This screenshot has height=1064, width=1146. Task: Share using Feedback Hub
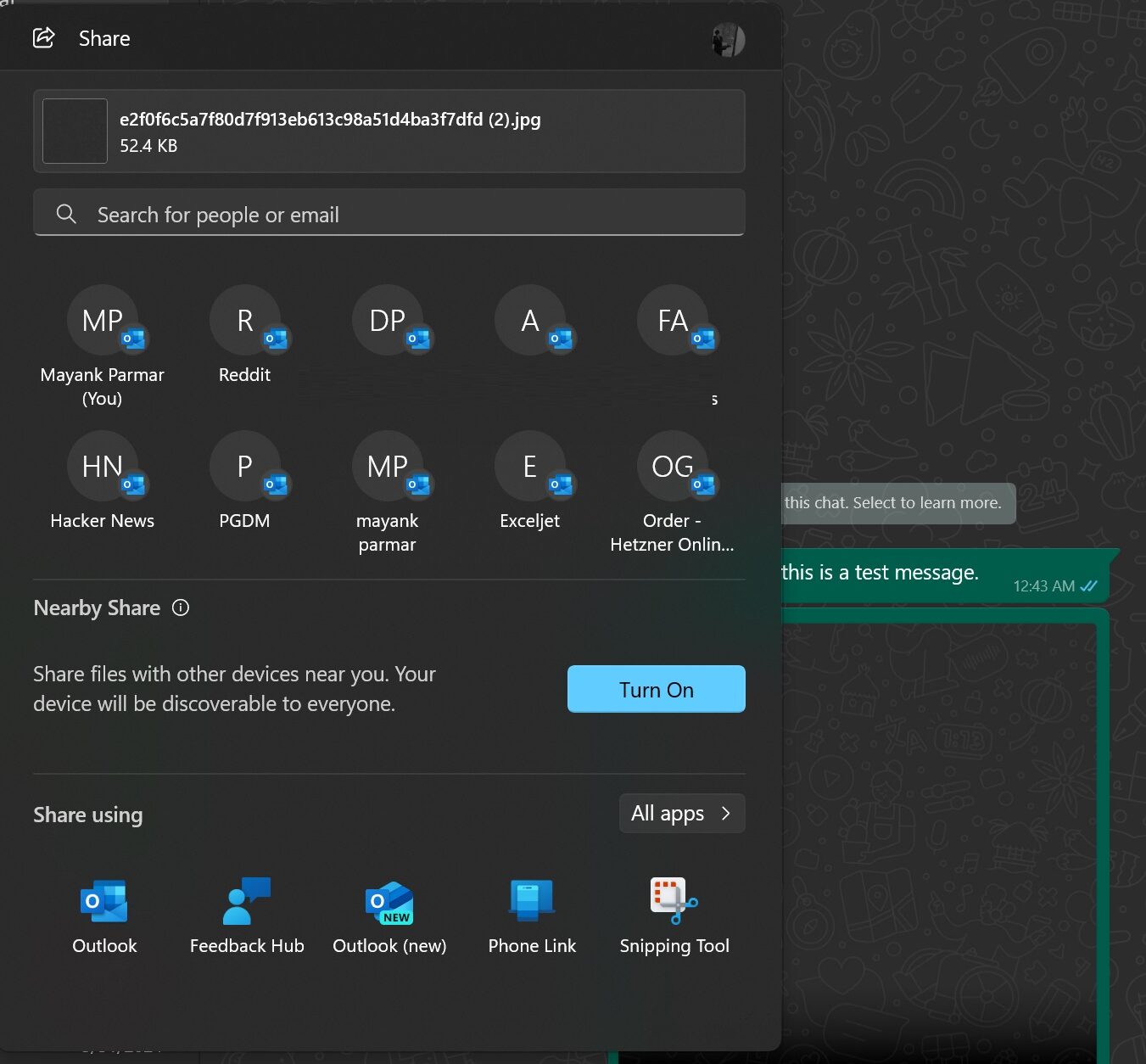pyautogui.click(x=247, y=916)
